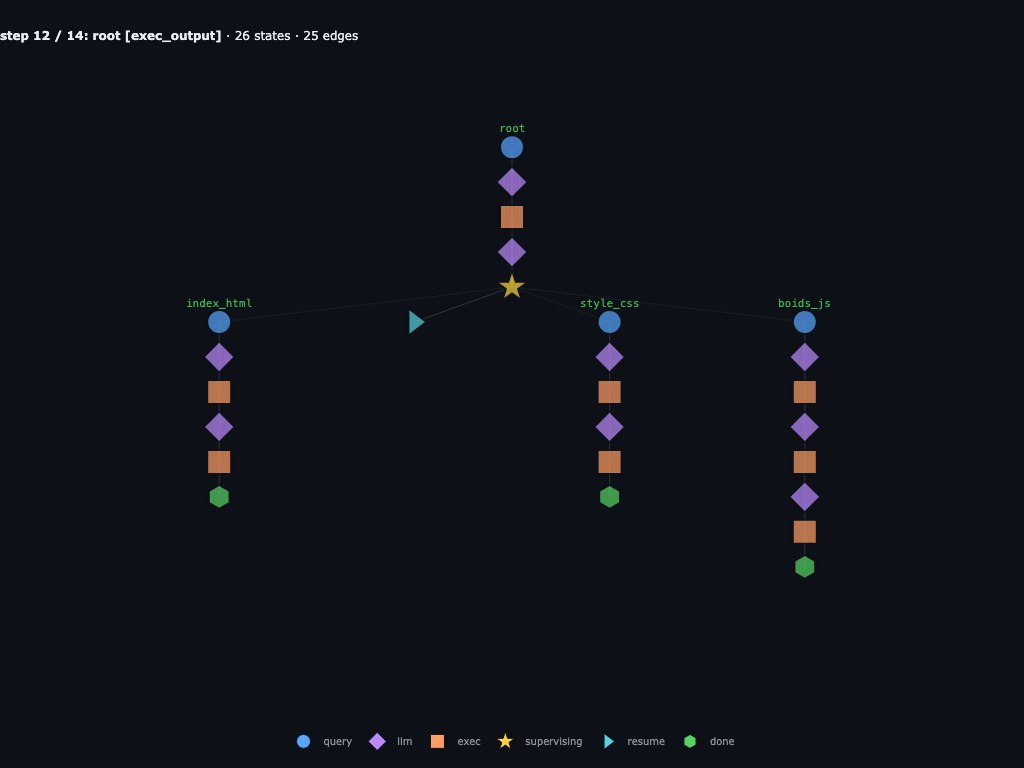Click the exec legend label
The image size is (1024, 768).
[469, 741]
